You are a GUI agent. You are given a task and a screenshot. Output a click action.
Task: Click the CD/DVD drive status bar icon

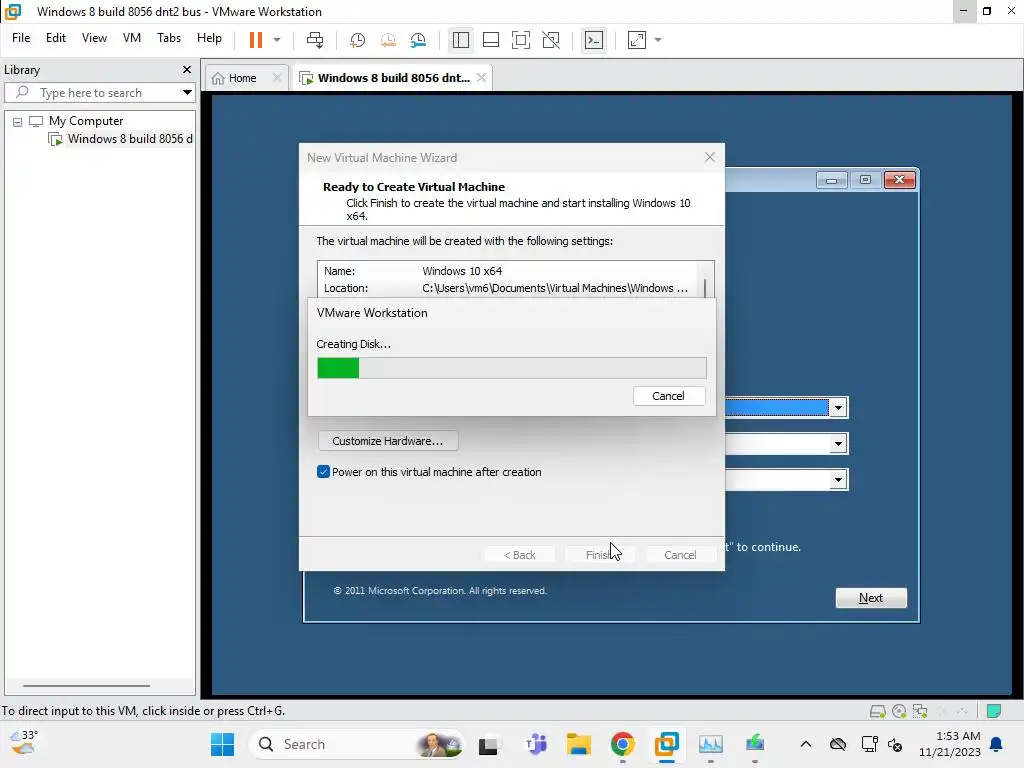899,711
